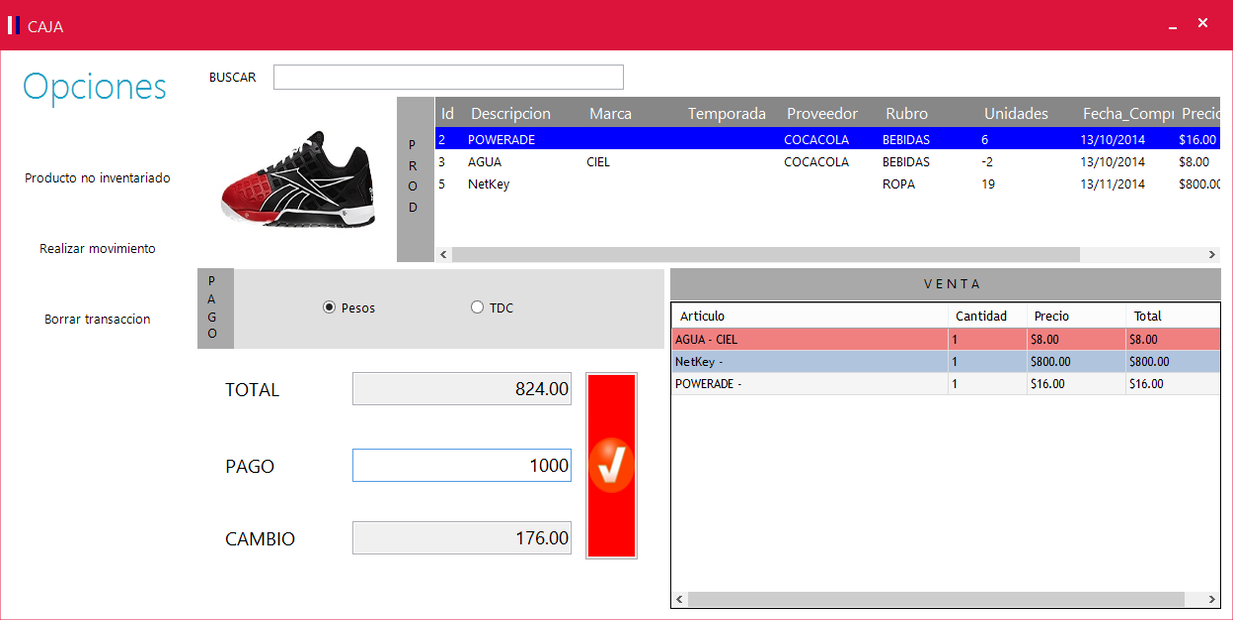Image resolution: width=1233 pixels, height=620 pixels.
Task: Click the $16.00 total in POWERADE sale row
Action: coord(1146,384)
